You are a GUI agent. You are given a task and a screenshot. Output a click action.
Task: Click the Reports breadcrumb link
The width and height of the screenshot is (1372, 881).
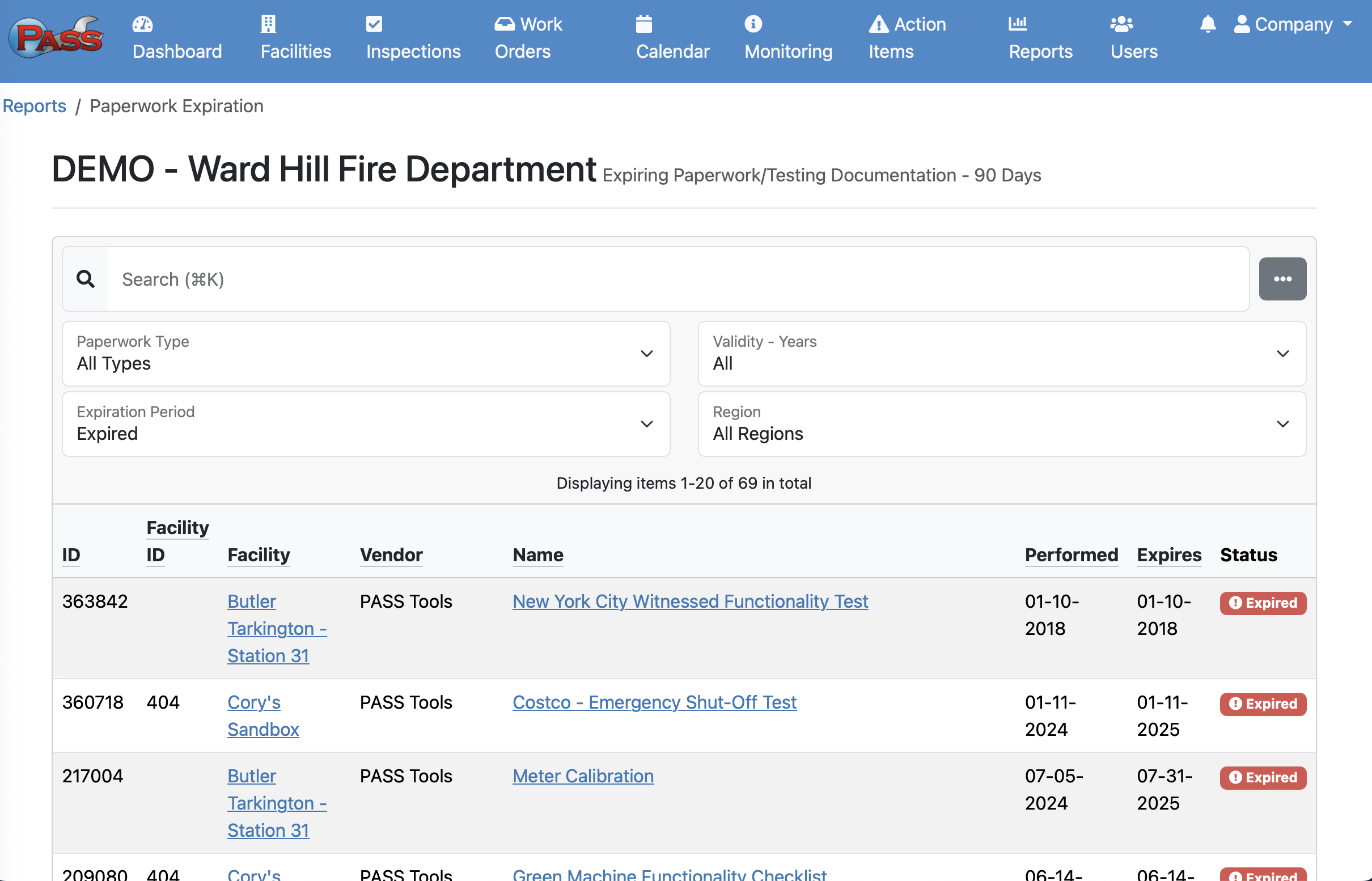click(35, 106)
